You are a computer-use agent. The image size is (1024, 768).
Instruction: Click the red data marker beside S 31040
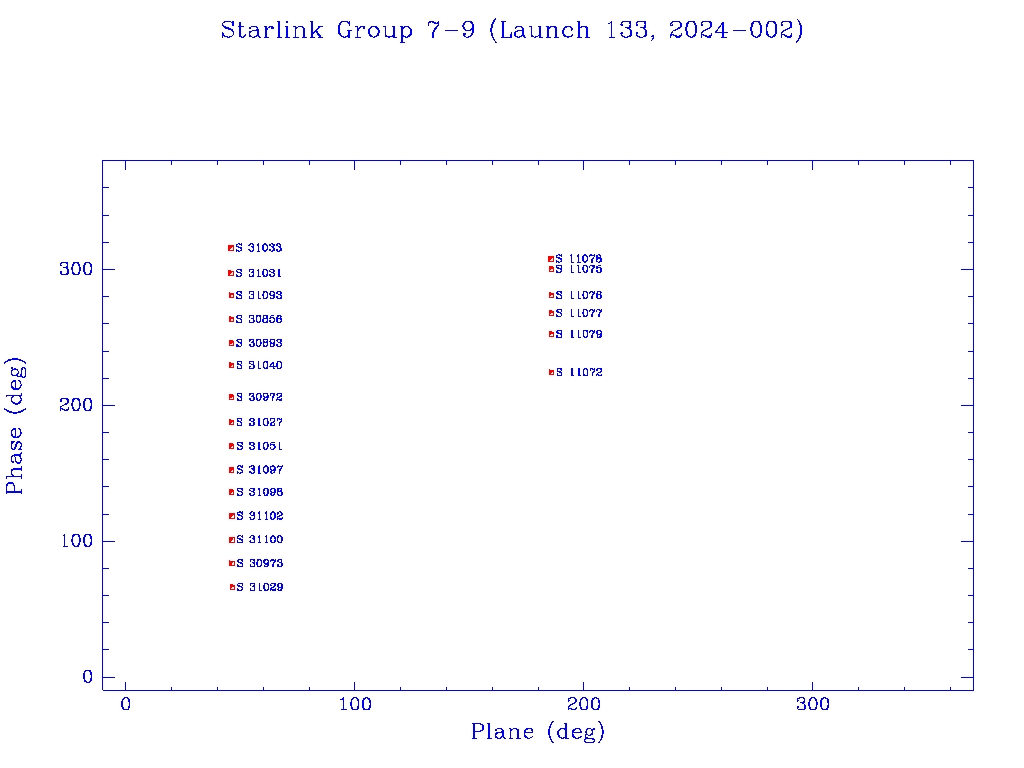[231, 365]
